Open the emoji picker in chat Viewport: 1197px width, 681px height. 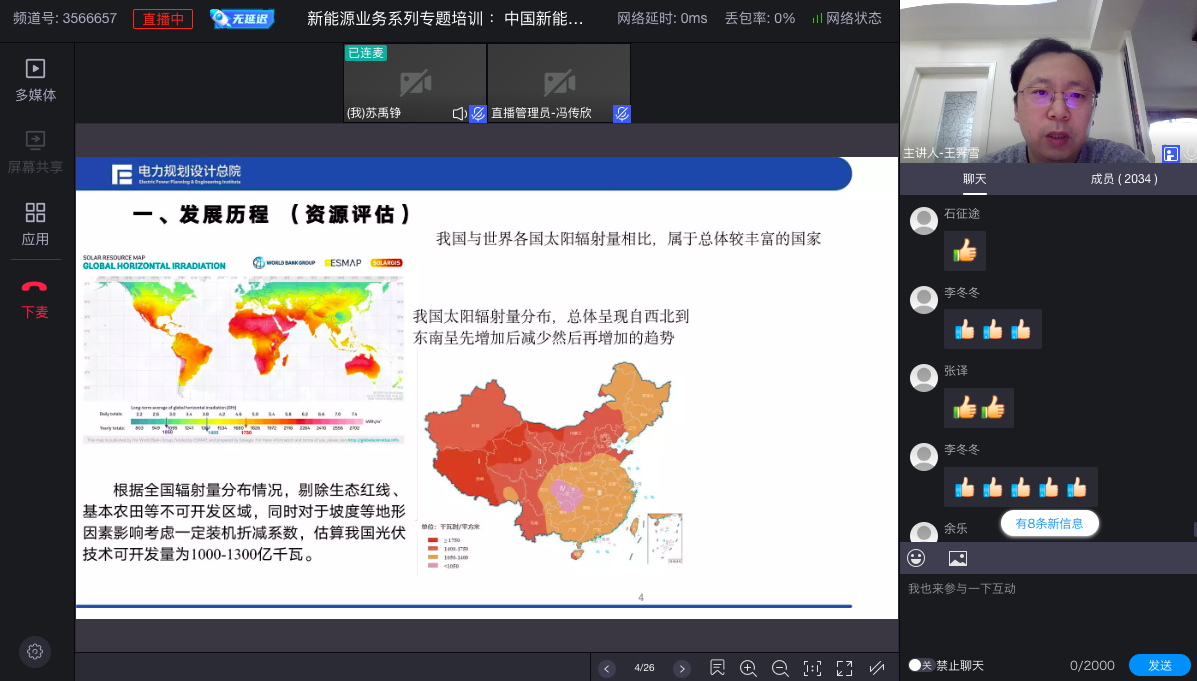point(916,557)
